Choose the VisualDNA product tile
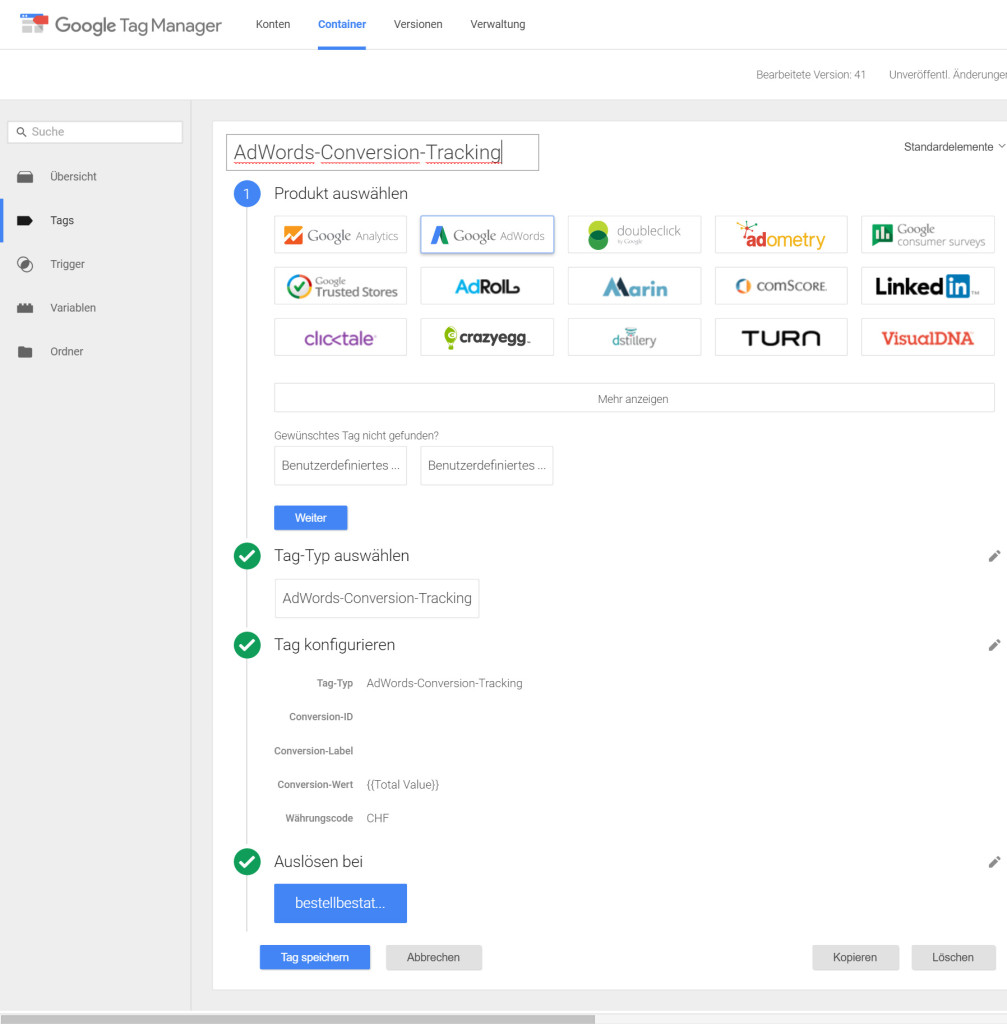This screenshot has height=1024, width=1007. [928, 337]
